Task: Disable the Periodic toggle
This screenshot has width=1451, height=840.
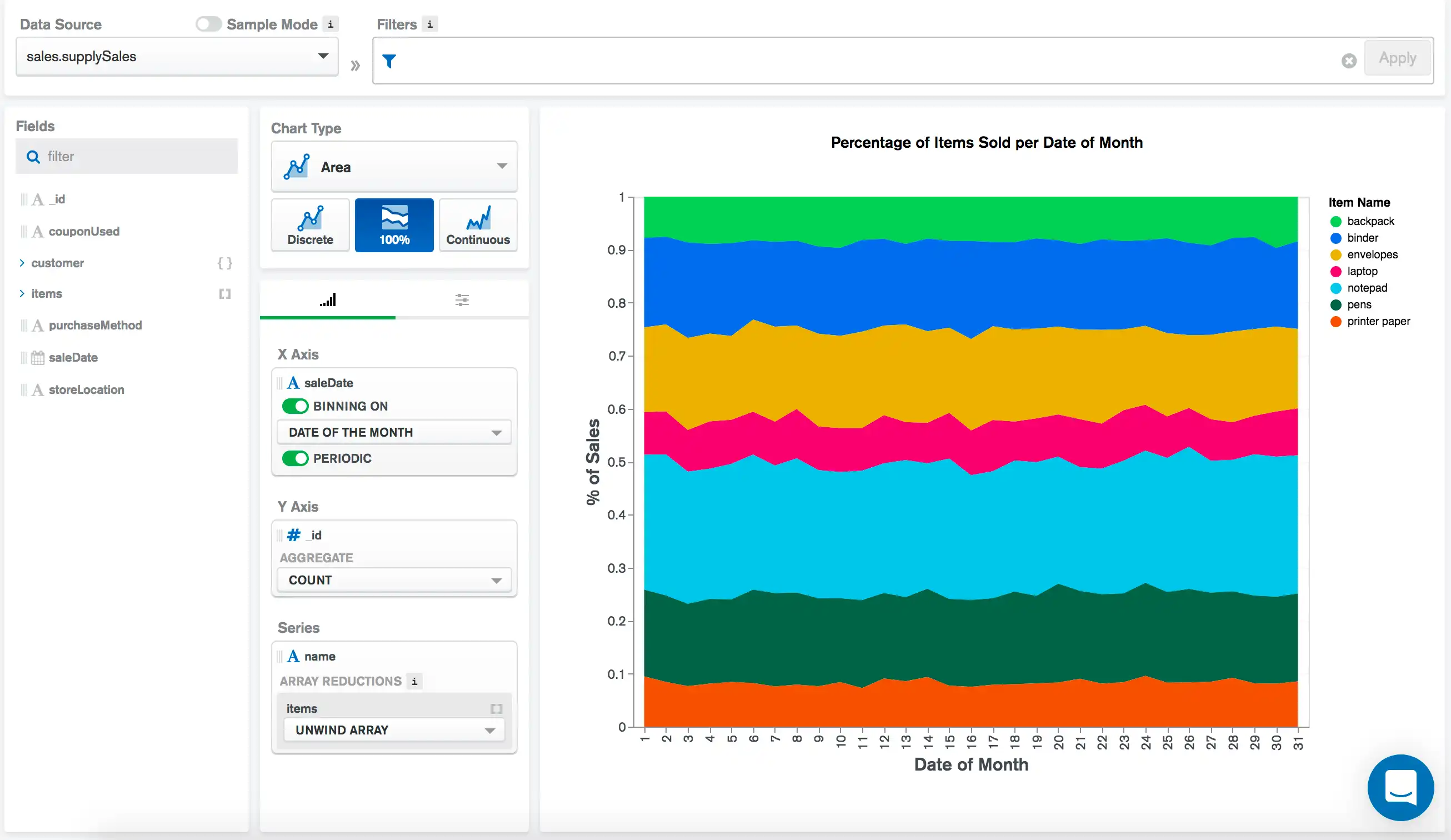Action: 296,458
